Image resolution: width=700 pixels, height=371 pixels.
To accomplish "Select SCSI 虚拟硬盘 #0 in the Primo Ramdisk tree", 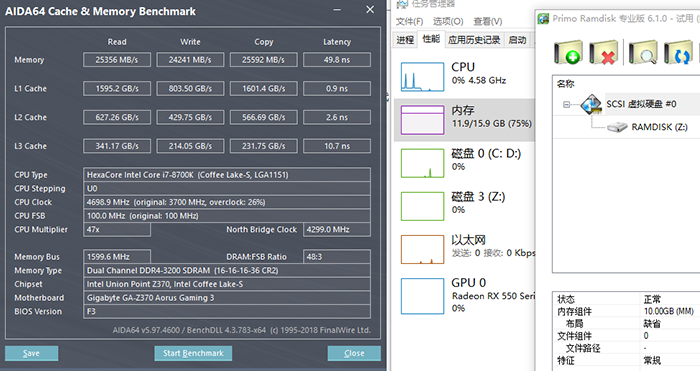I will pyautogui.click(x=641, y=104).
